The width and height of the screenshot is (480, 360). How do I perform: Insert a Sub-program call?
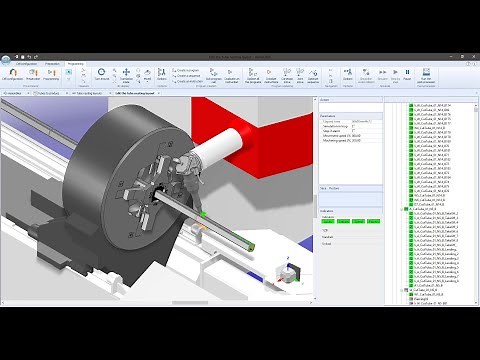(213, 76)
